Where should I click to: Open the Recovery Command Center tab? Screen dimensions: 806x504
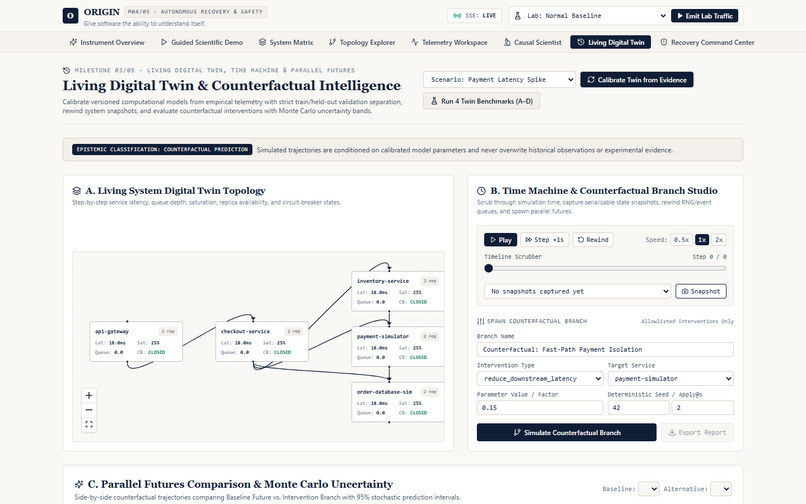click(x=707, y=42)
